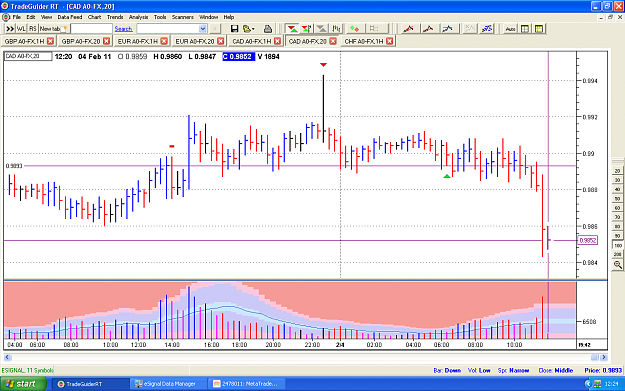Click the TradeGuider app icon in menu bar

click(x=6, y=17)
